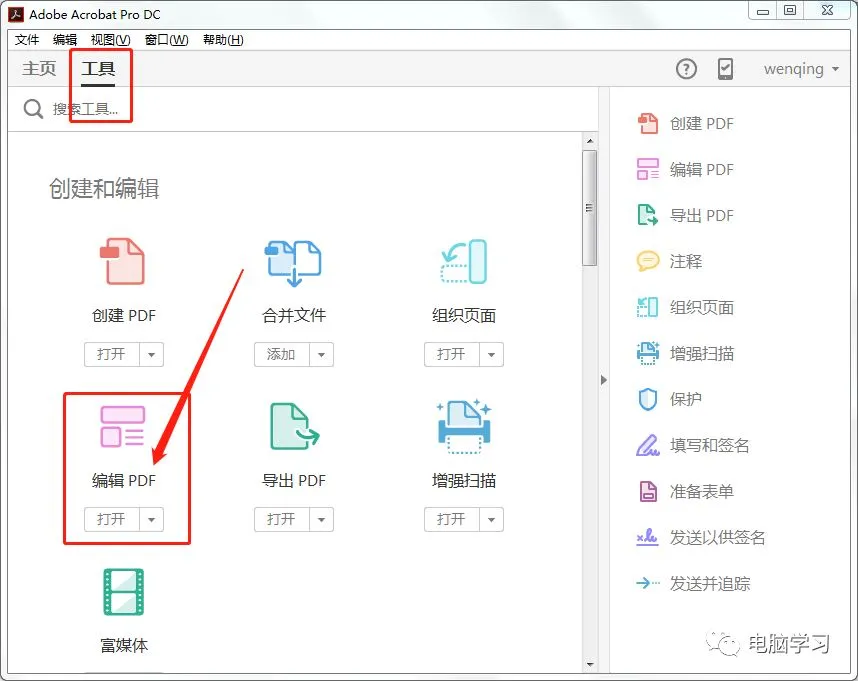Expand the 合并文件 添加 button dropdown arrow

[x=322, y=354]
